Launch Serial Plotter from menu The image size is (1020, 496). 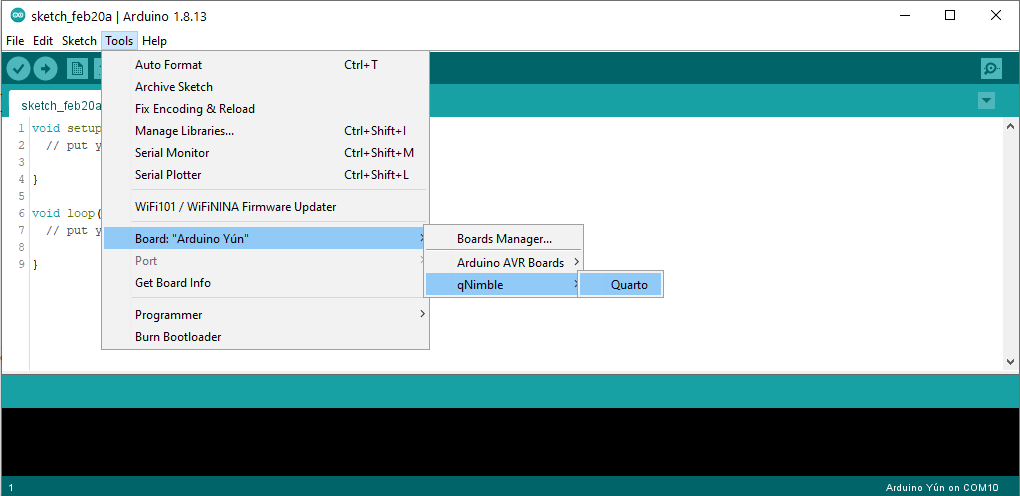pos(168,175)
